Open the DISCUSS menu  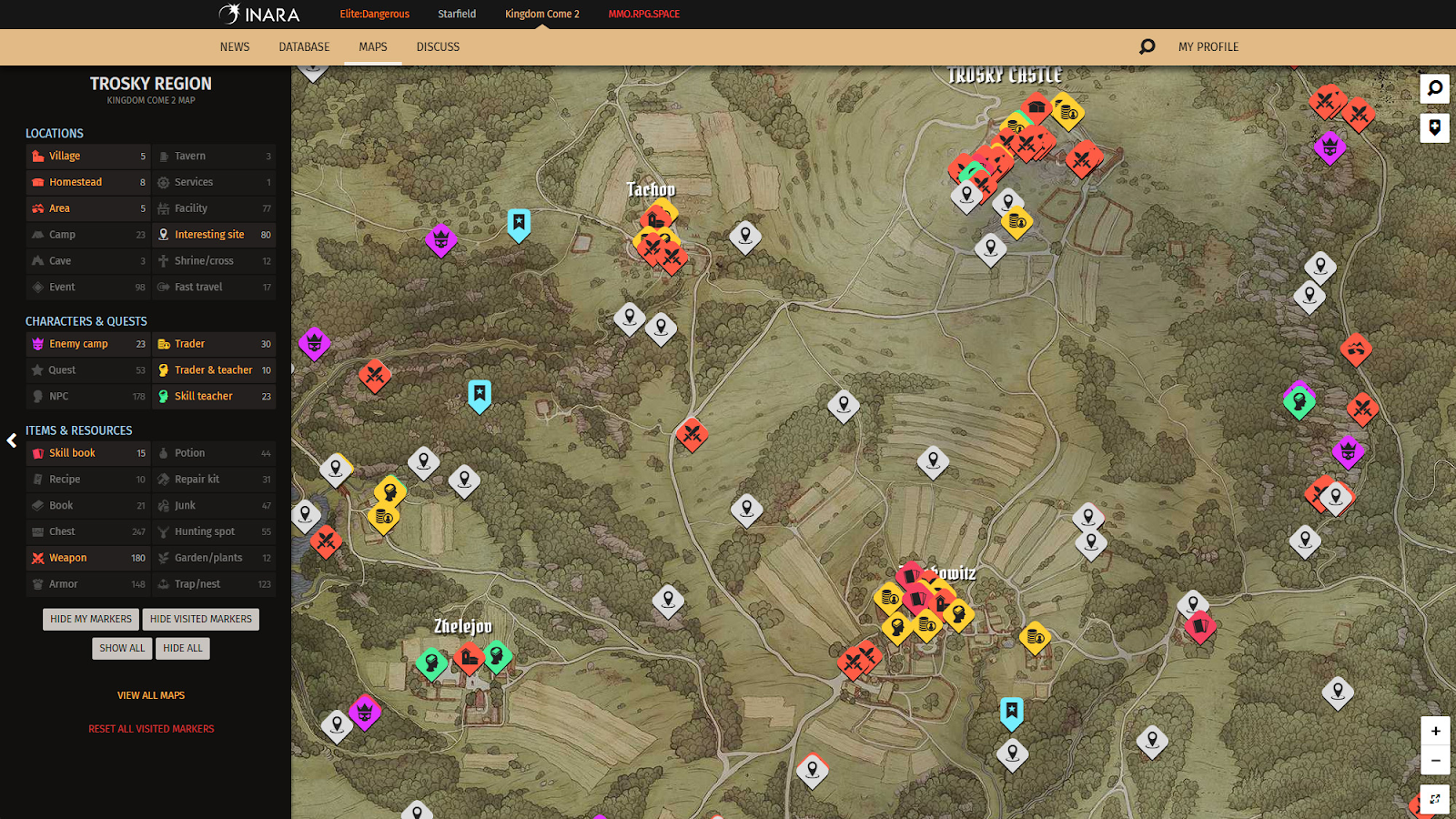438,46
